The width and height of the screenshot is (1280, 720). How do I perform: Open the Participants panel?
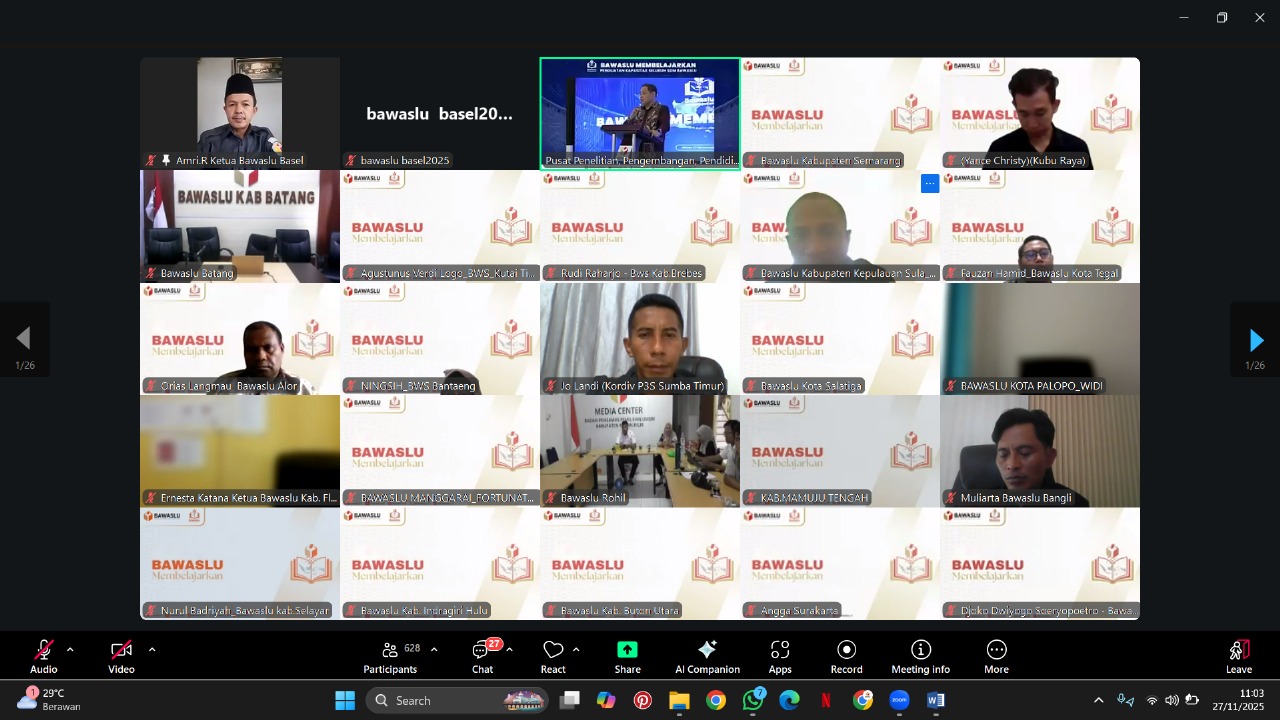pos(390,656)
